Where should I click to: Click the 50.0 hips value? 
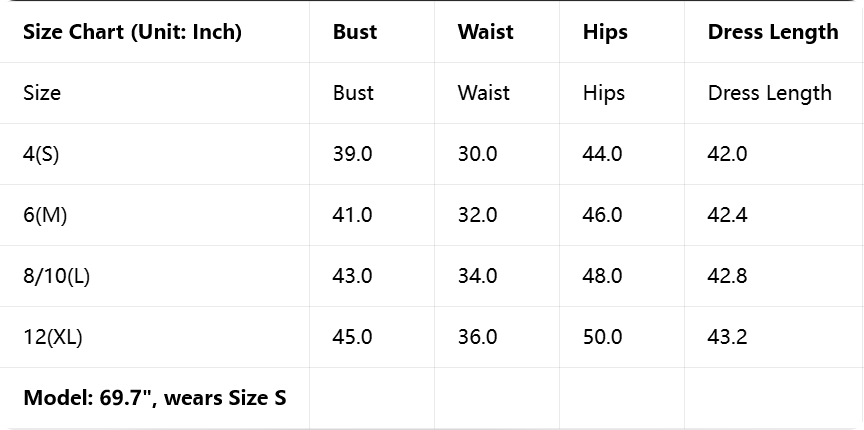pos(602,337)
